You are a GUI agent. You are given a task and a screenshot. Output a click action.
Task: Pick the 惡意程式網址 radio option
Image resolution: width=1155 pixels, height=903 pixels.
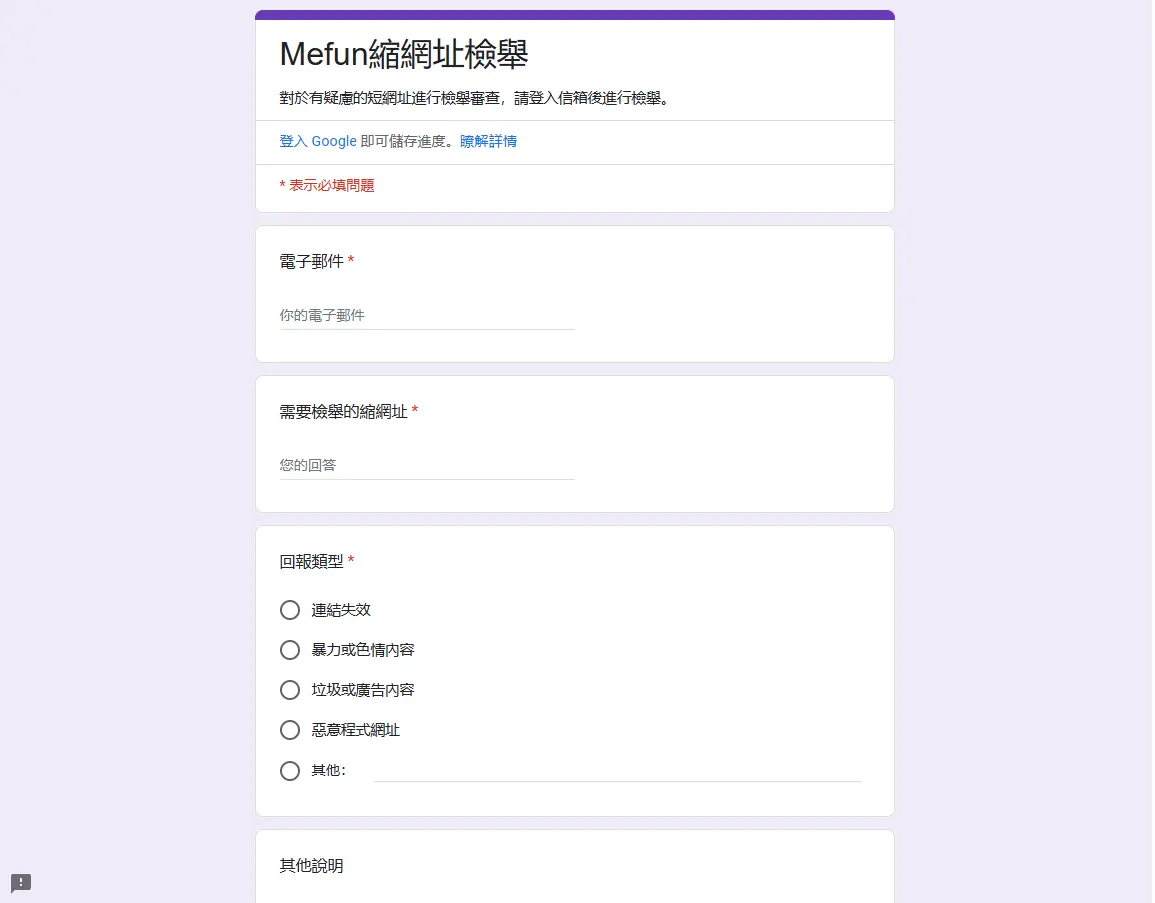click(289, 730)
